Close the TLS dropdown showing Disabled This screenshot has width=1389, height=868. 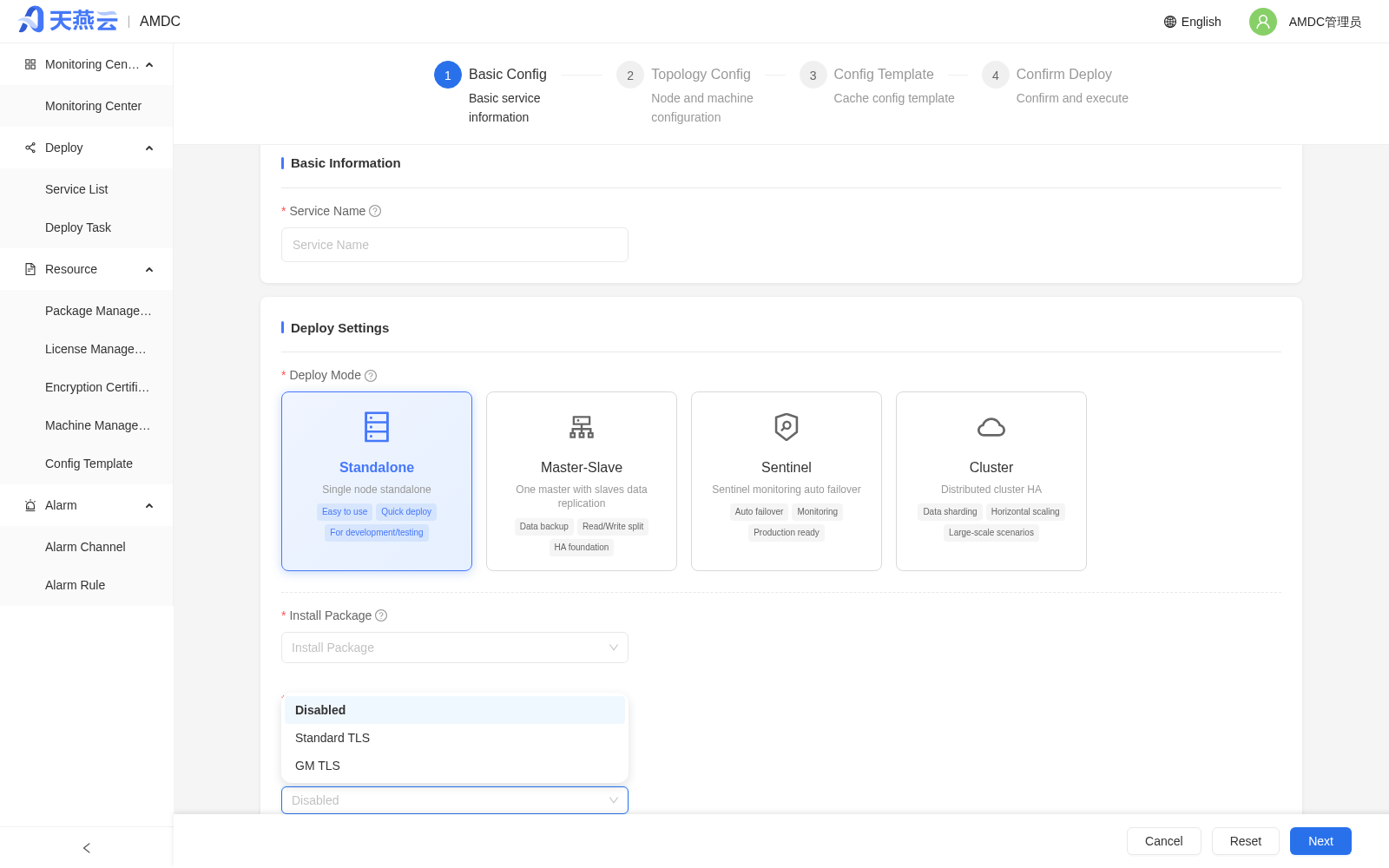[x=455, y=800]
